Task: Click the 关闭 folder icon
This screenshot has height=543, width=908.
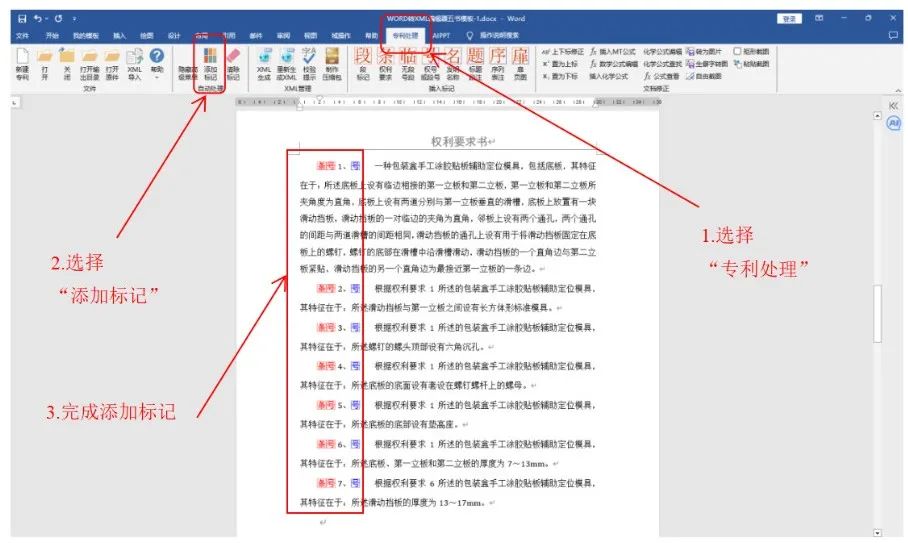Action: (x=67, y=64)
